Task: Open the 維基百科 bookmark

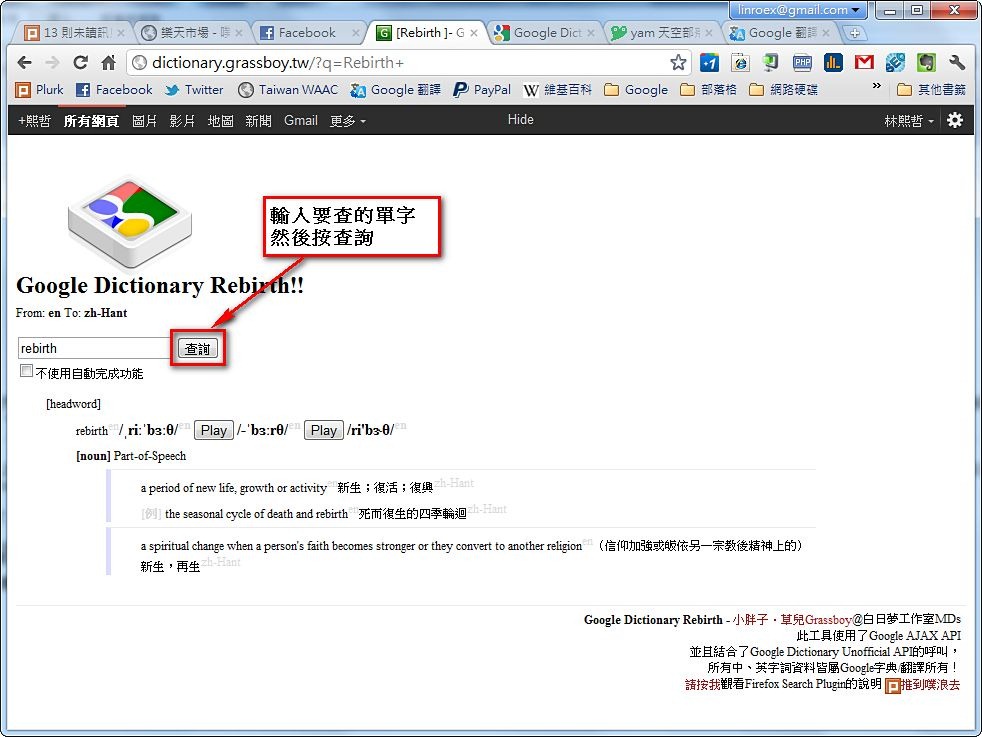Action: click(557, 90)
